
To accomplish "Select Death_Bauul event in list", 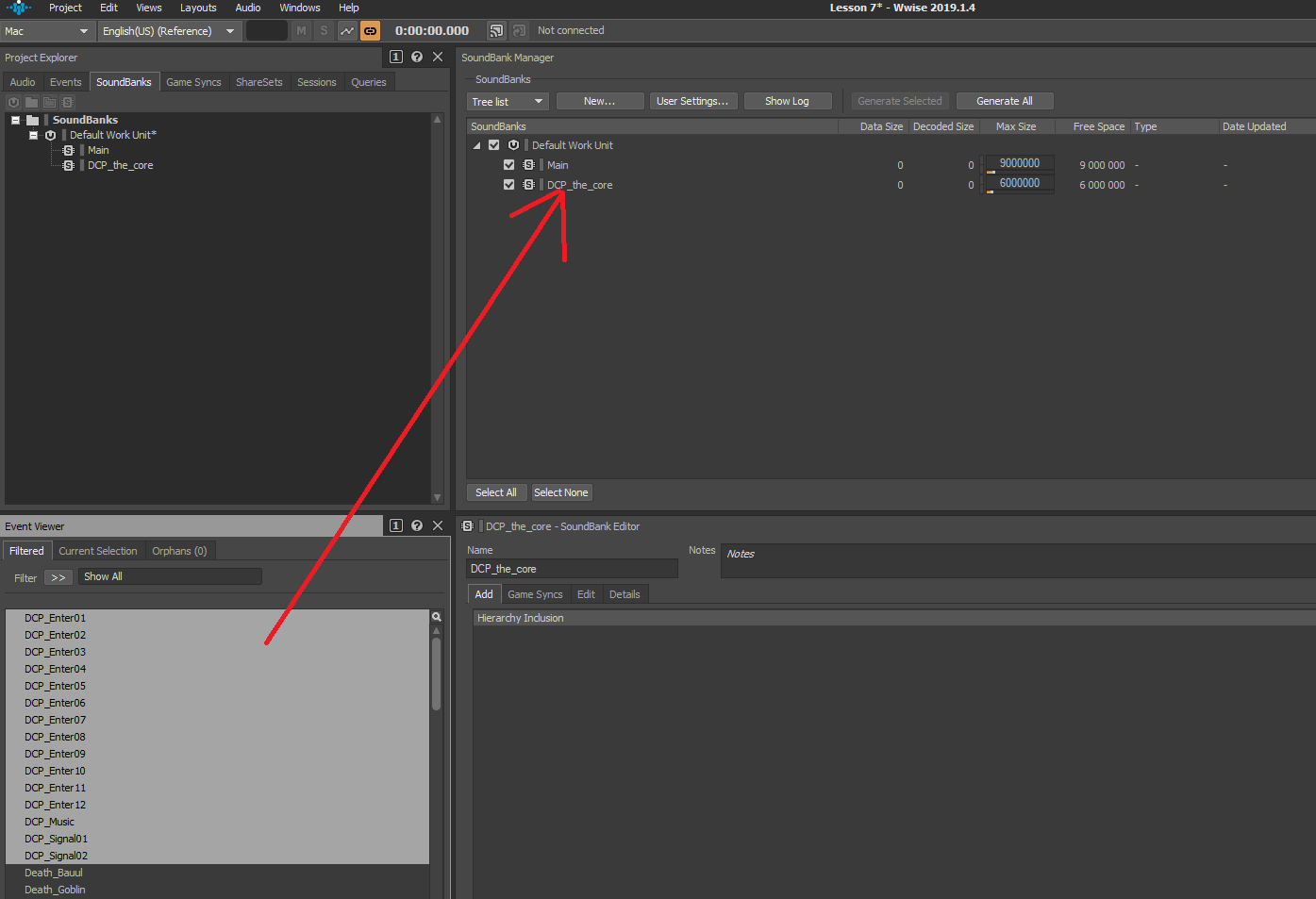I will (217, 873).
